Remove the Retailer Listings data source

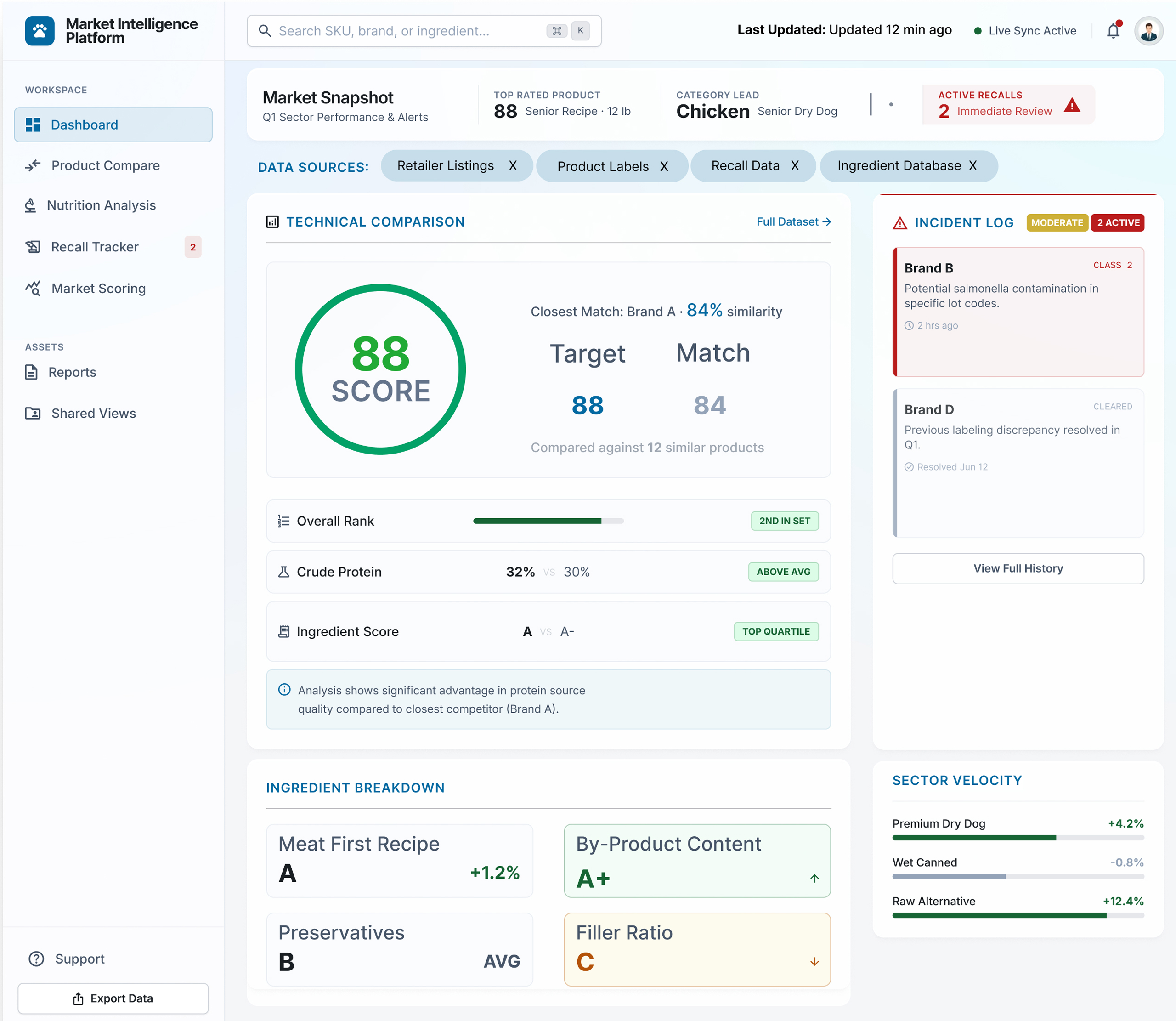coord(513,165)
